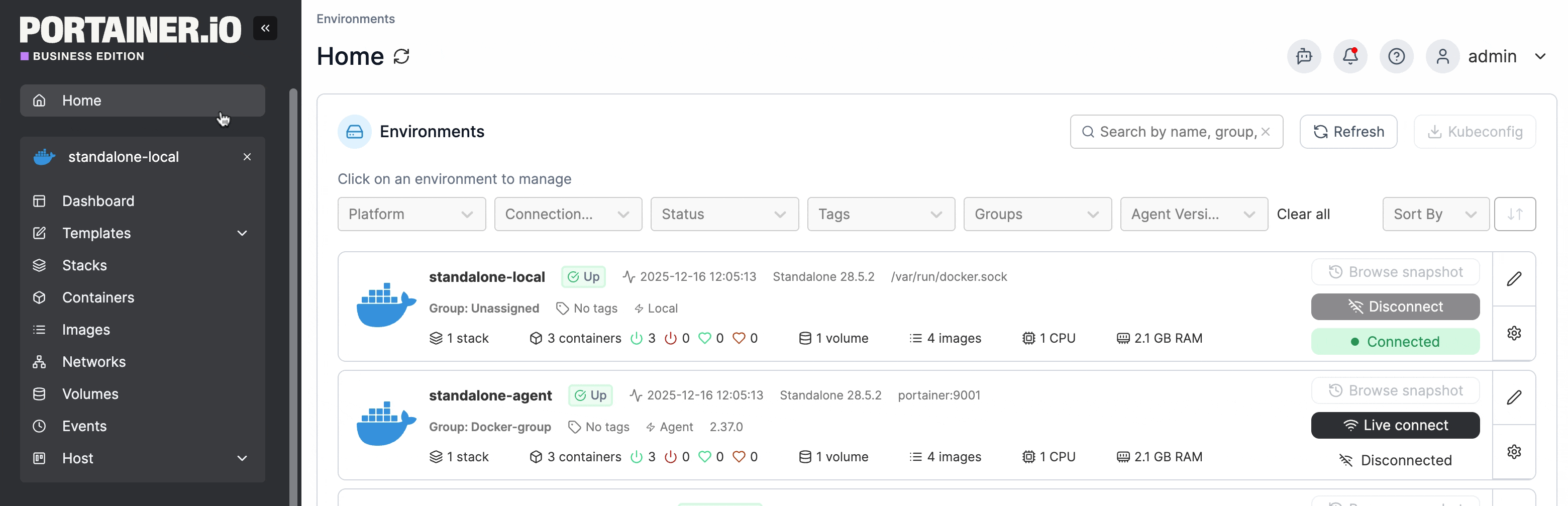This screenshot has width=1568, height=506.
Task: Disconnect from standalone-local environment
Action: tap(1395, 307)
